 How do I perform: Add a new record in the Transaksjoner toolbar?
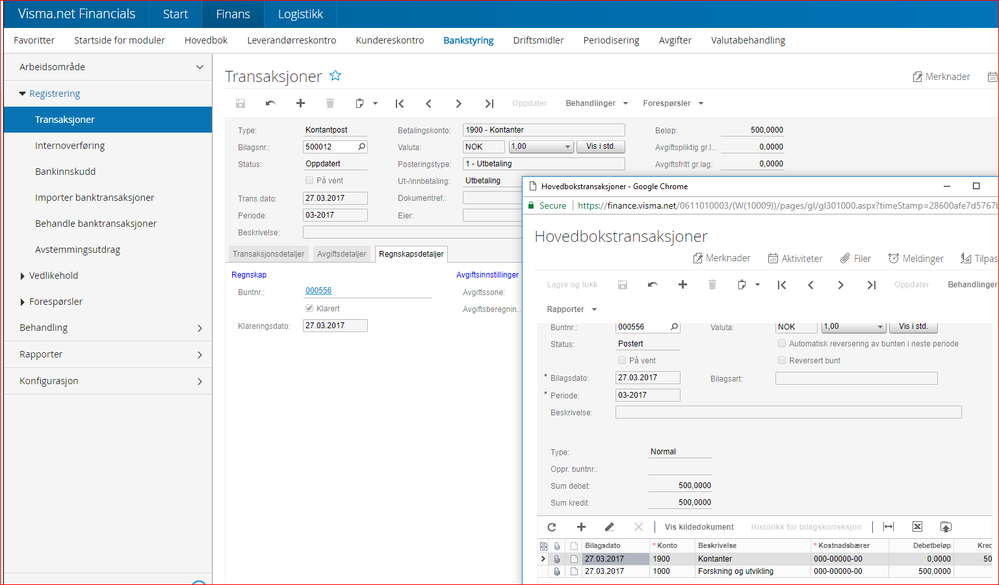tap(301, 103)
